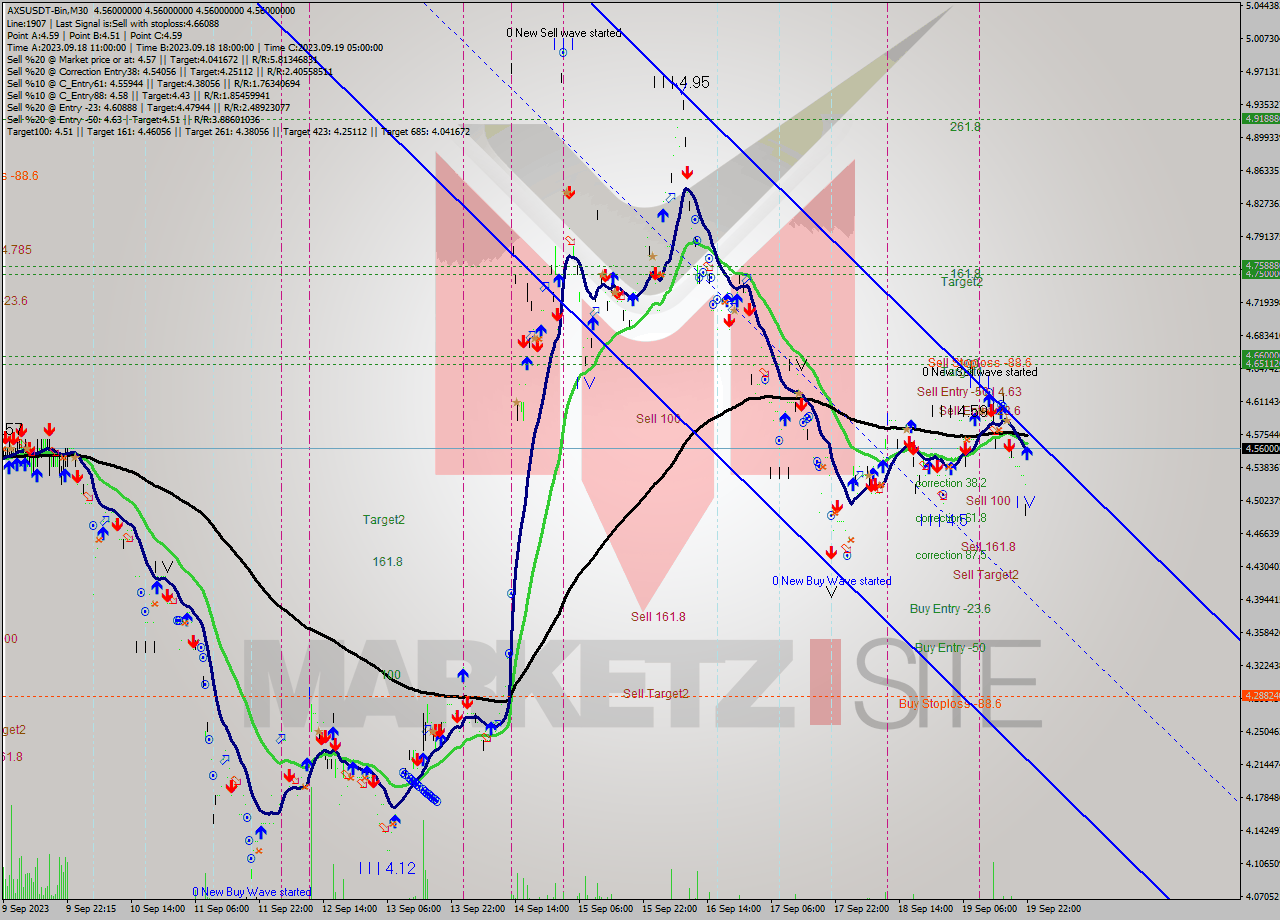This screenshot has height=920, width=1280.
Task: Click the 'Sell %20 @ Entry -50: 4.63' line
Action: (133, 119)
